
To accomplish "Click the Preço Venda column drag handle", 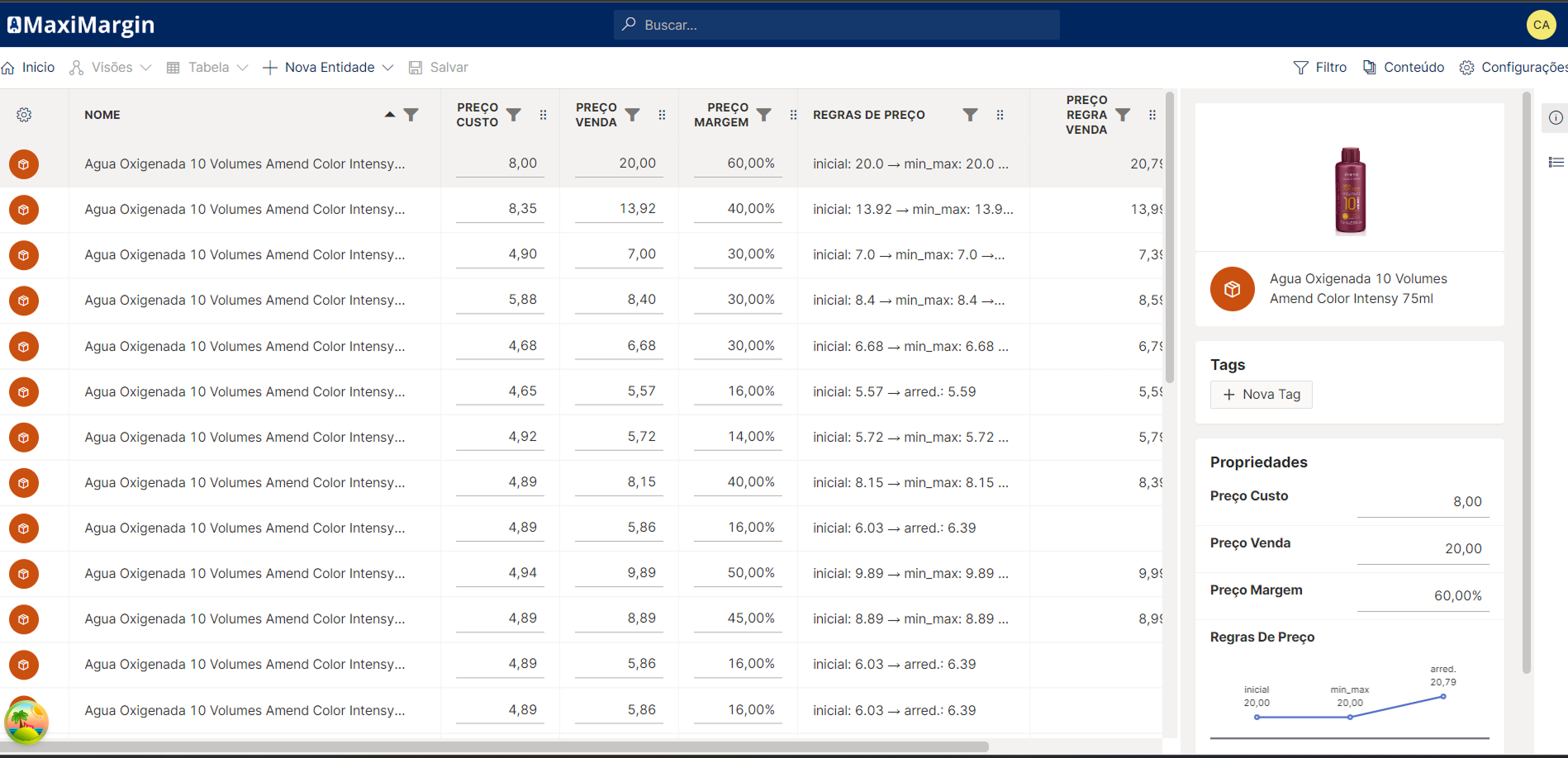I will 663,115.
